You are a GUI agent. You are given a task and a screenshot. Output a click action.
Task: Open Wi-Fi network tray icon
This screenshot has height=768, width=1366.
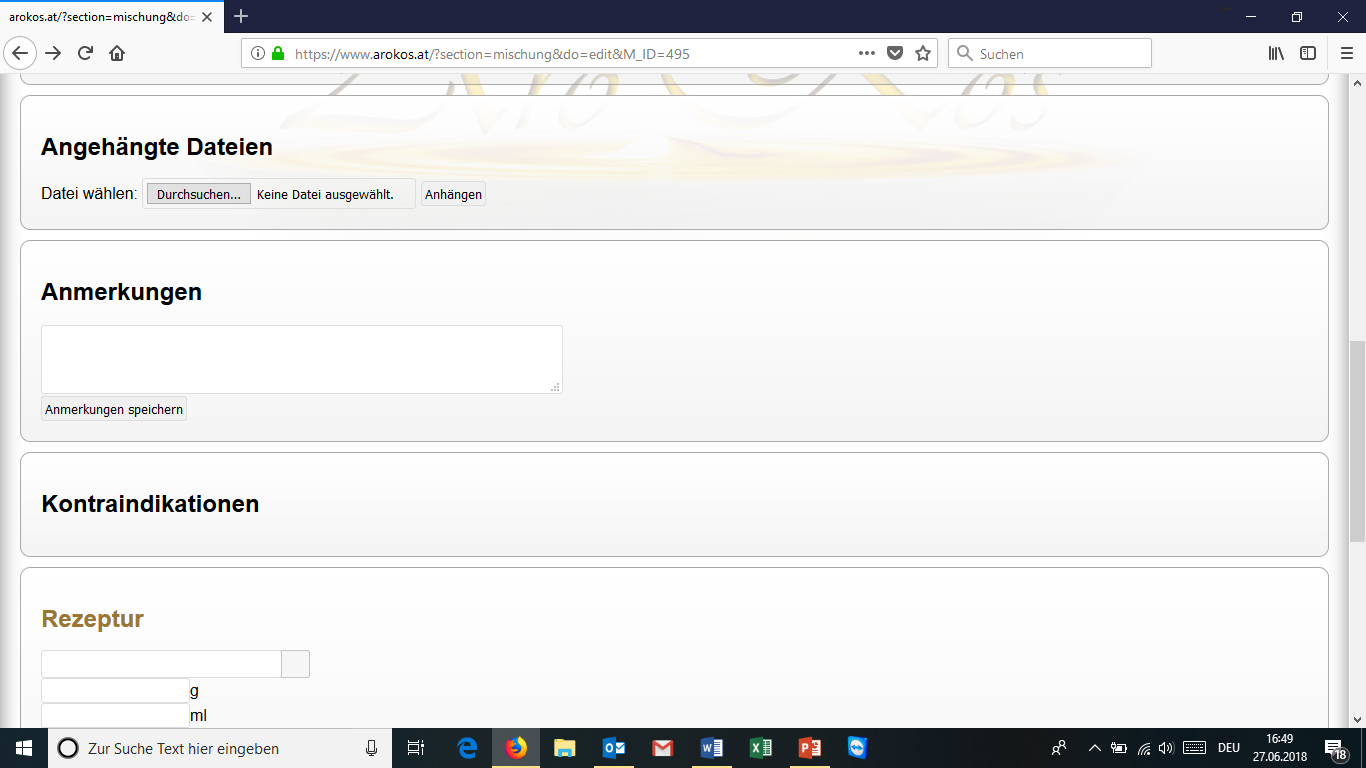click(1144, 748)
